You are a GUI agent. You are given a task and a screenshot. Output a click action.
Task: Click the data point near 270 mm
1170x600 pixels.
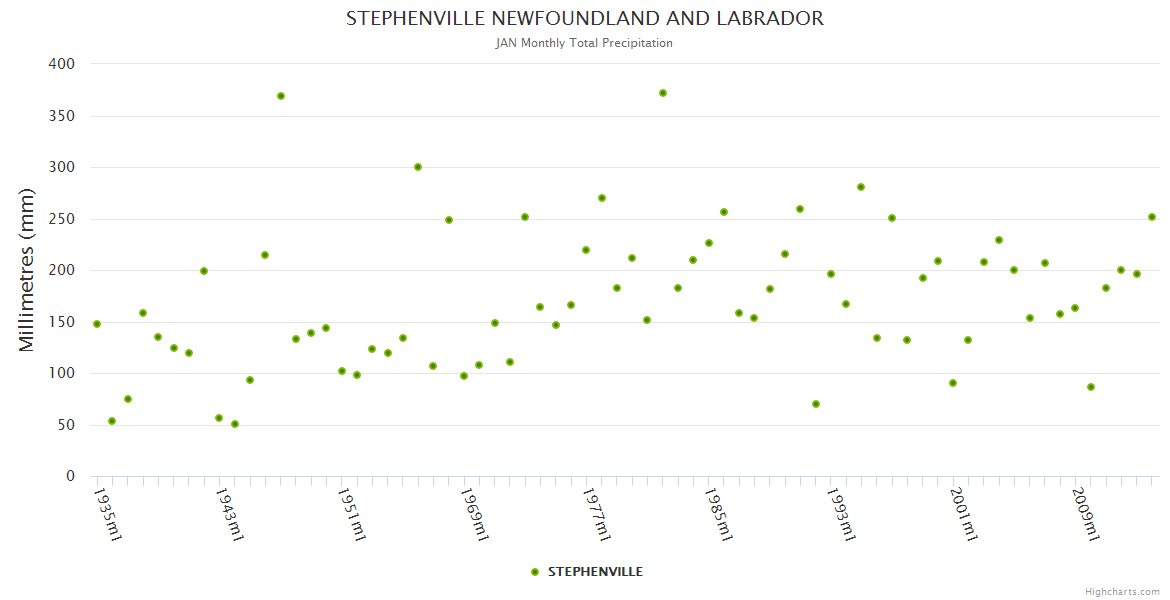pos(602,198)
